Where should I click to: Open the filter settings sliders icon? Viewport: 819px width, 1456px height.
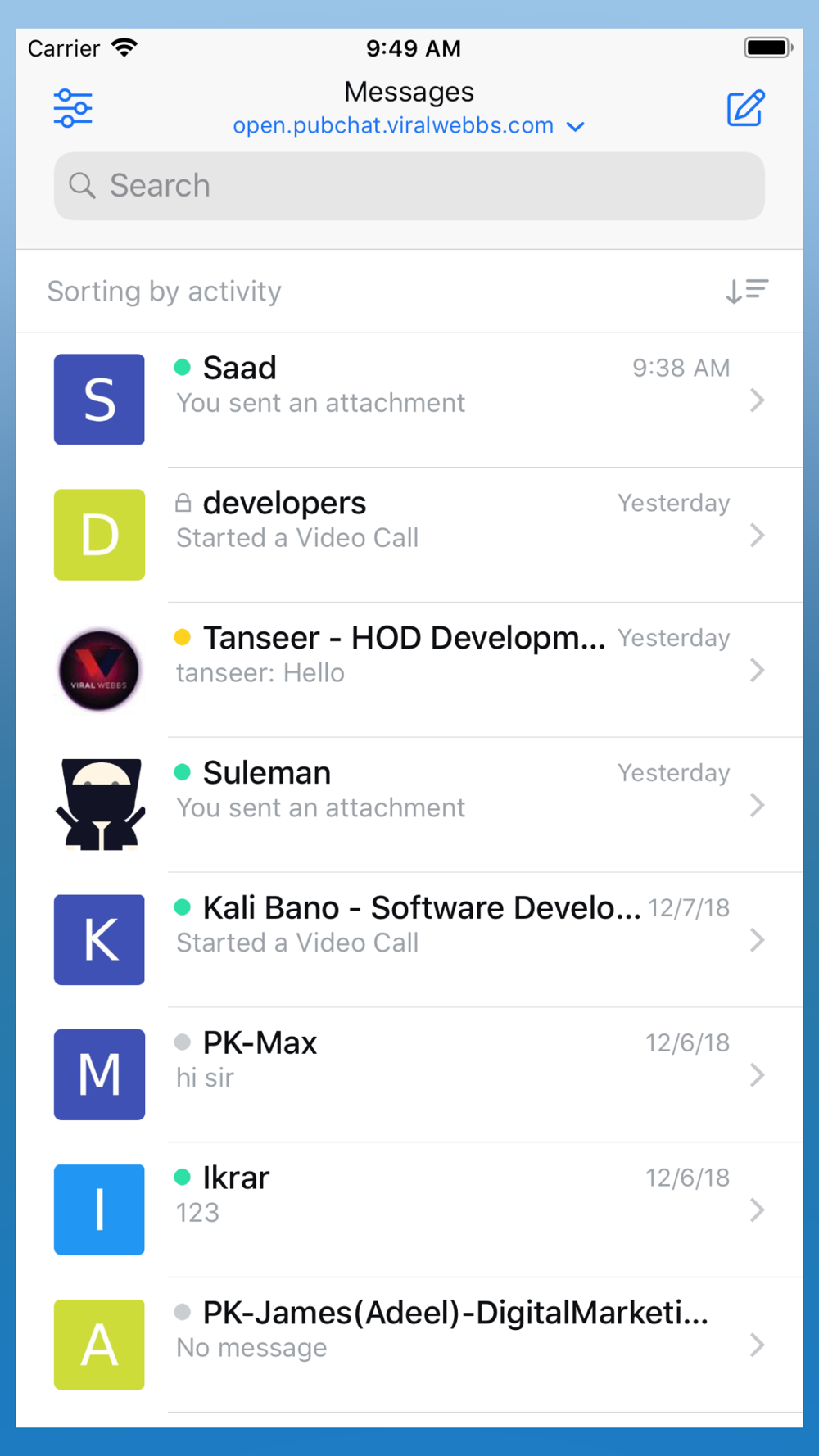click(x=73, y=108)
